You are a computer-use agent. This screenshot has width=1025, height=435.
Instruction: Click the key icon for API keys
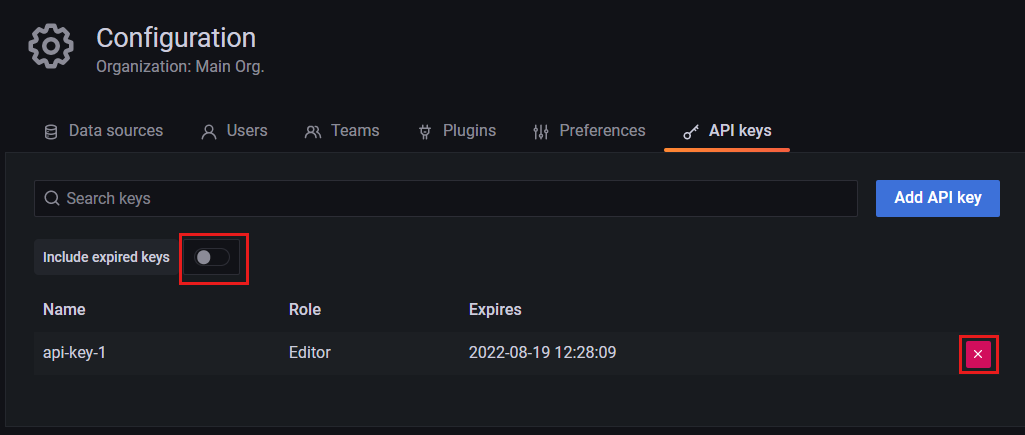(691, 131)
